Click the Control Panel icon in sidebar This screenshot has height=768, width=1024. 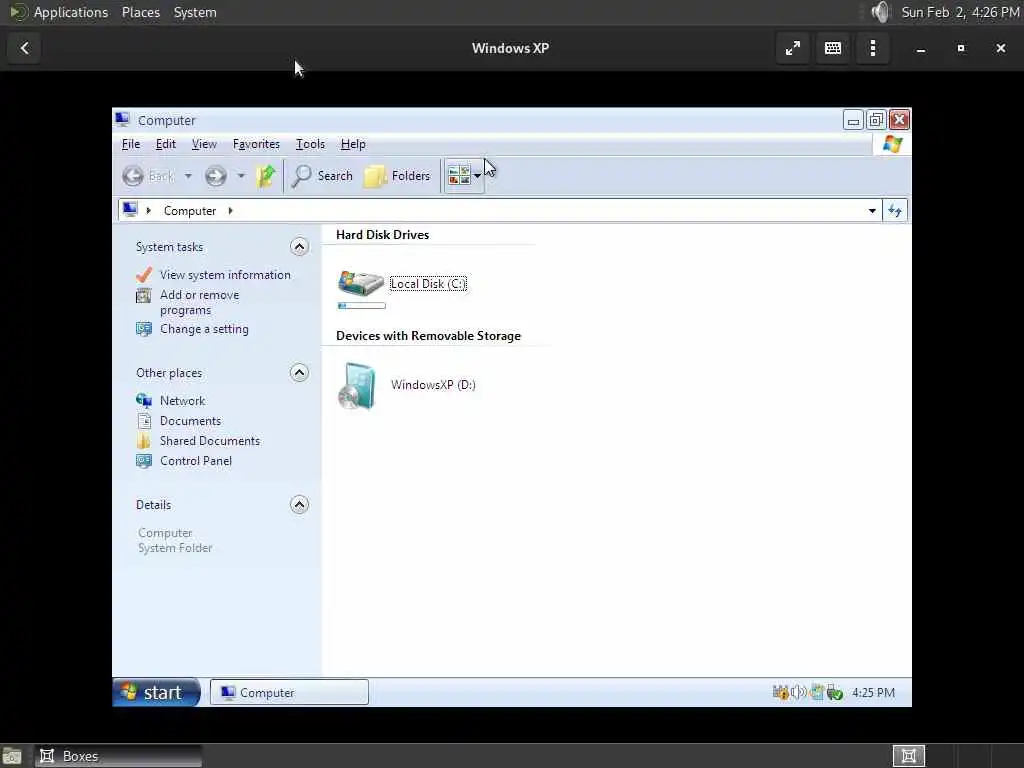pos(144,461)
